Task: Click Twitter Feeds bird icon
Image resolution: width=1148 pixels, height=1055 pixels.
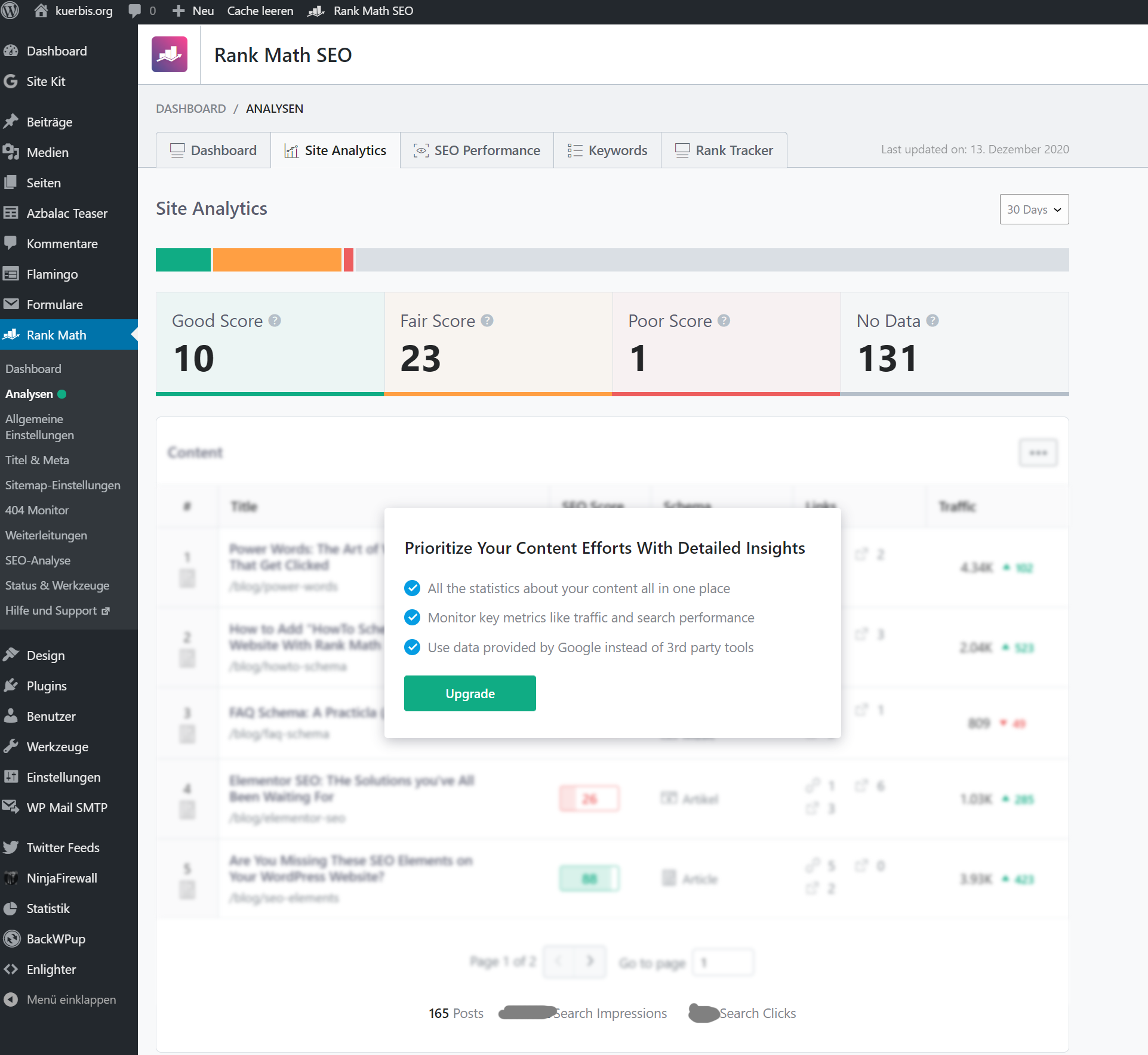Action: [11, 847]
